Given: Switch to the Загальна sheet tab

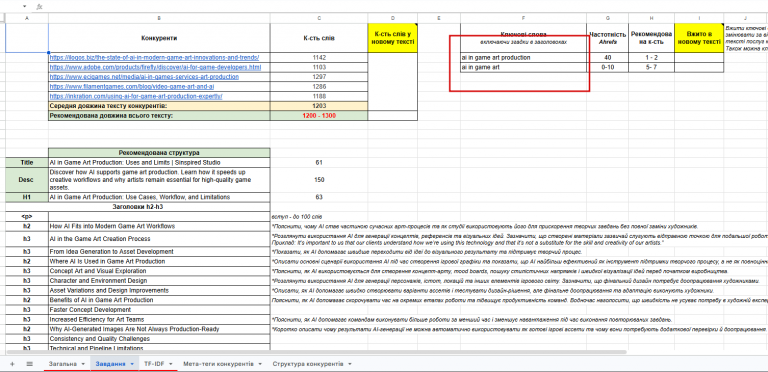Looking at the screenshot, I should click(62, 364).
